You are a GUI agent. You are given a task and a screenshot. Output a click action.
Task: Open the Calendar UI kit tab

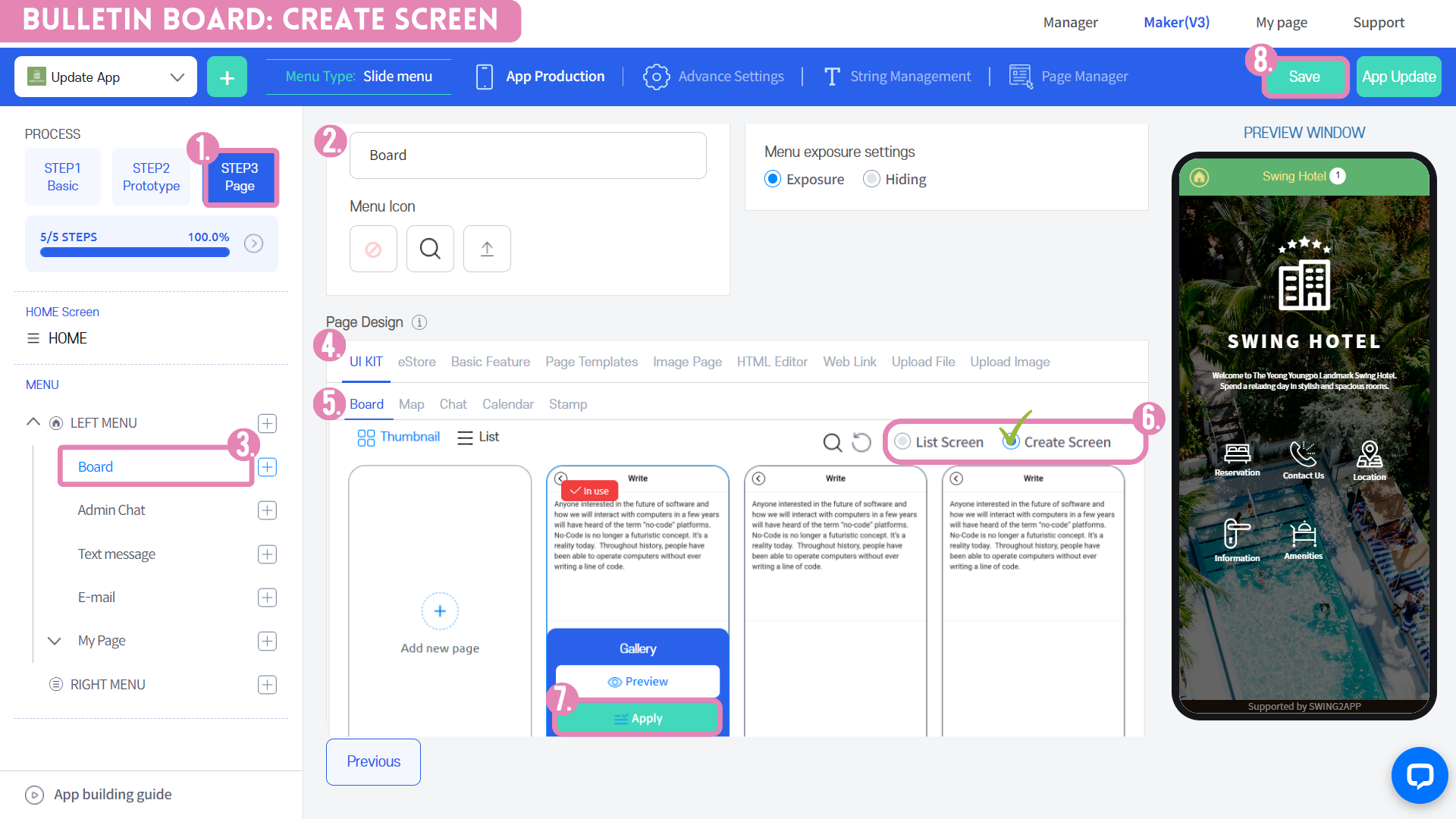point(507,404)
